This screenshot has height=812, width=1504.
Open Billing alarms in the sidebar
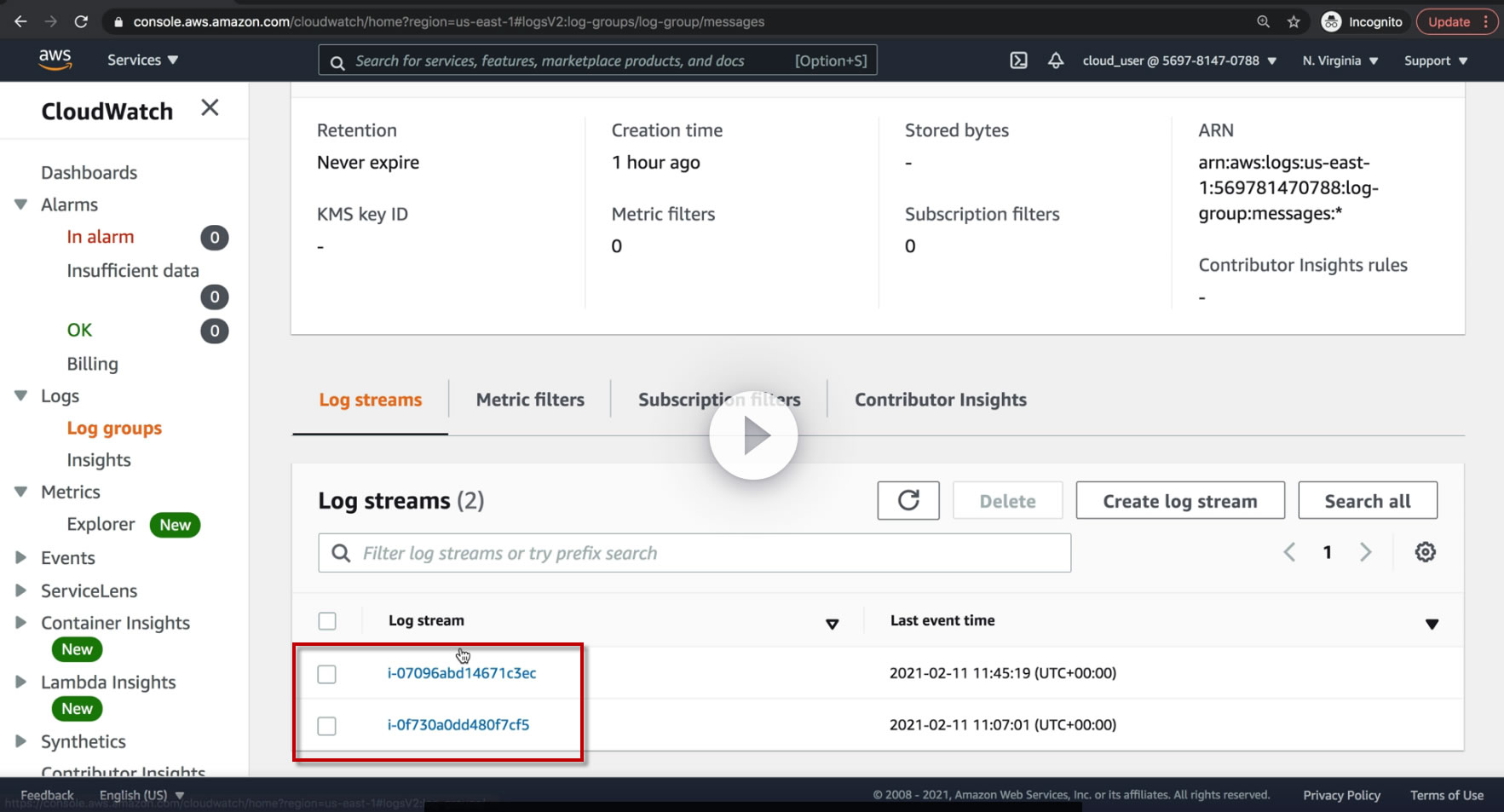click(x=92, y=364)
